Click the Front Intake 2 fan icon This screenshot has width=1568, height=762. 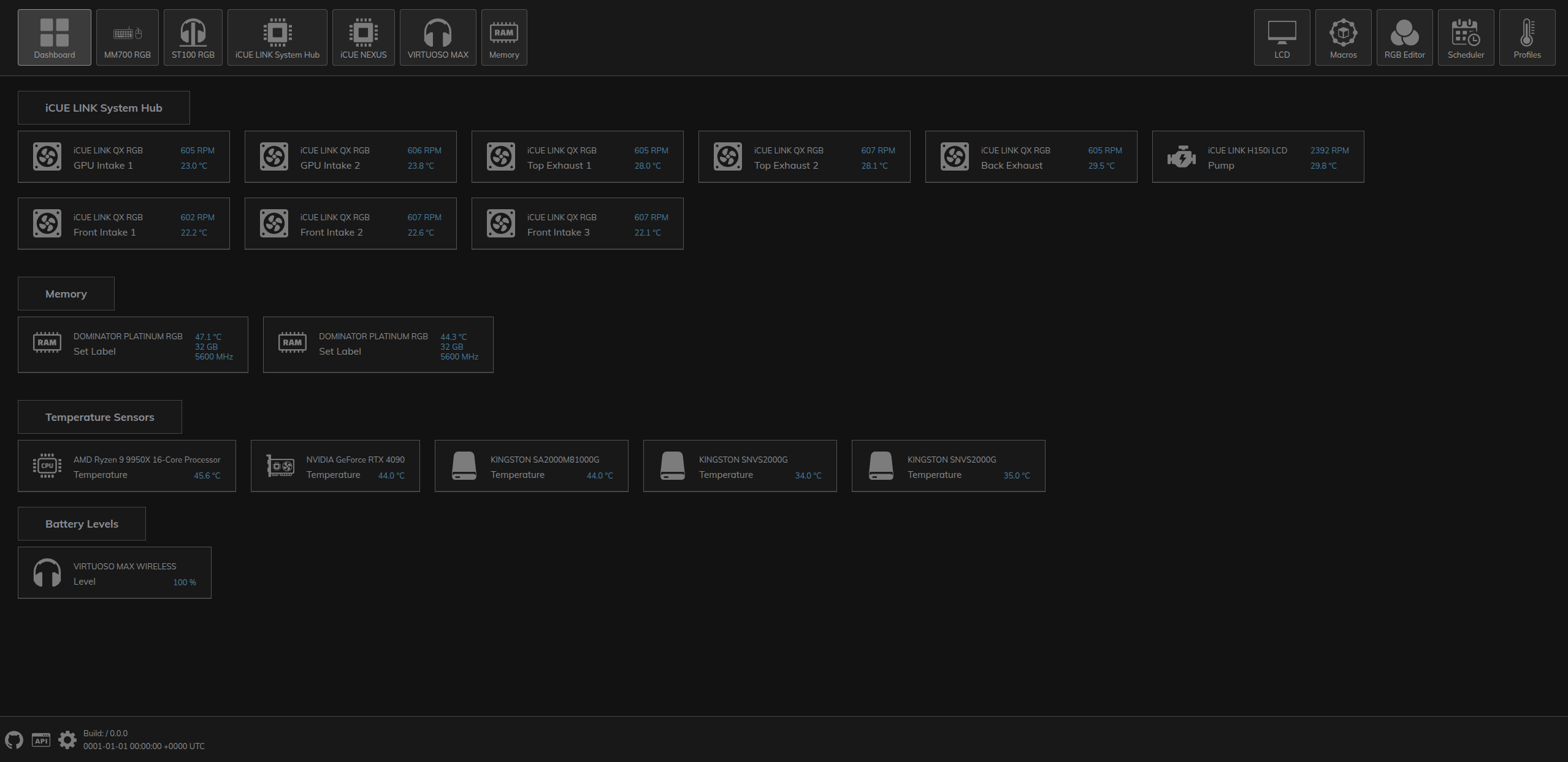(274, 223)
